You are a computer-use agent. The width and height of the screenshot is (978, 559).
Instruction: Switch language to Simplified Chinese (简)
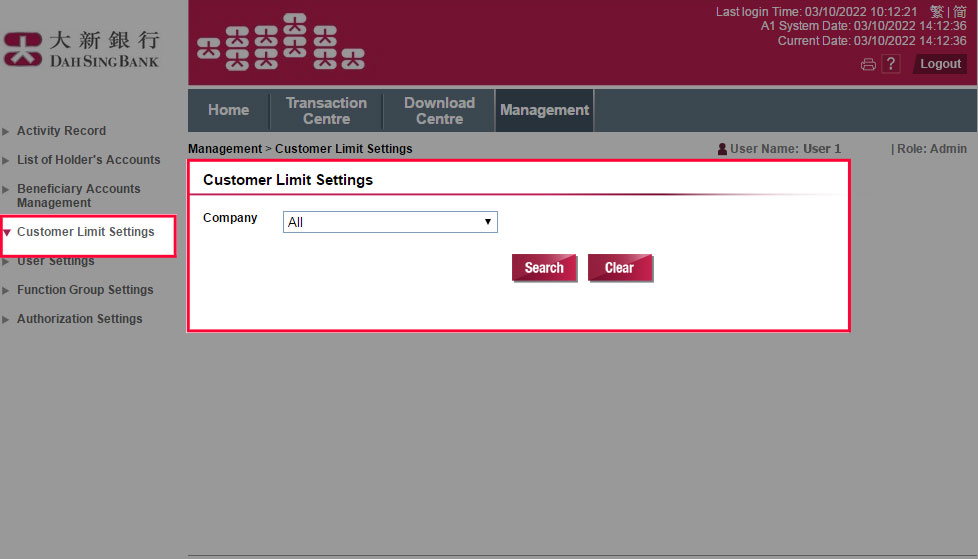[960, 12]
